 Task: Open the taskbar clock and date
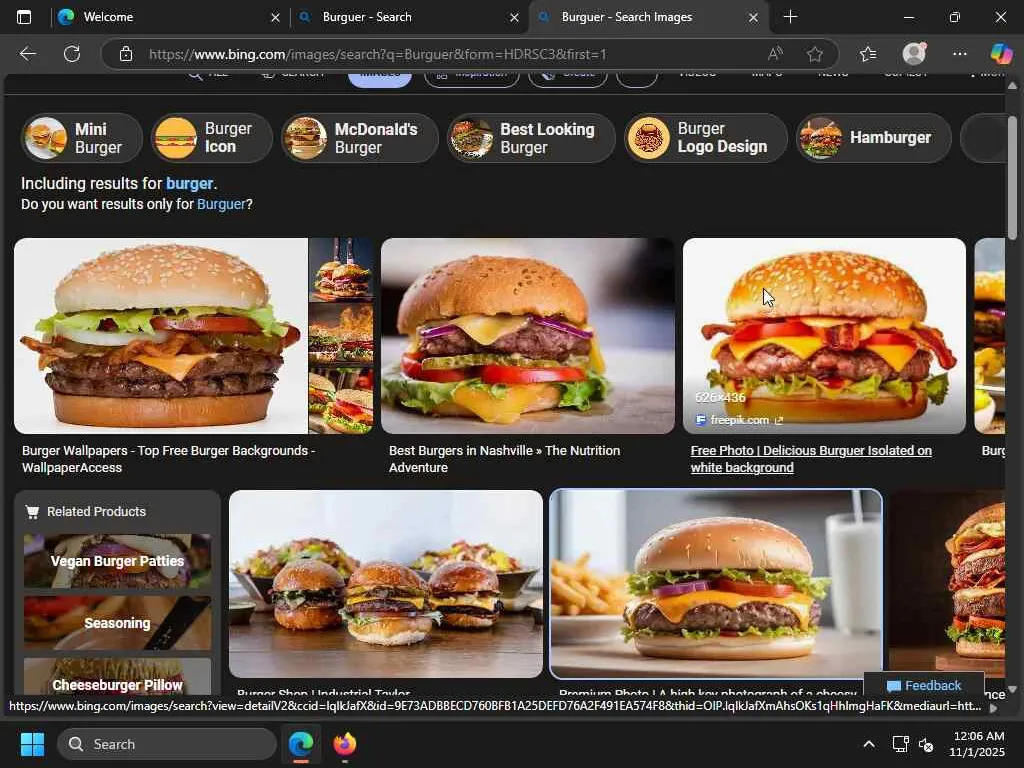[x=978, y=744]
